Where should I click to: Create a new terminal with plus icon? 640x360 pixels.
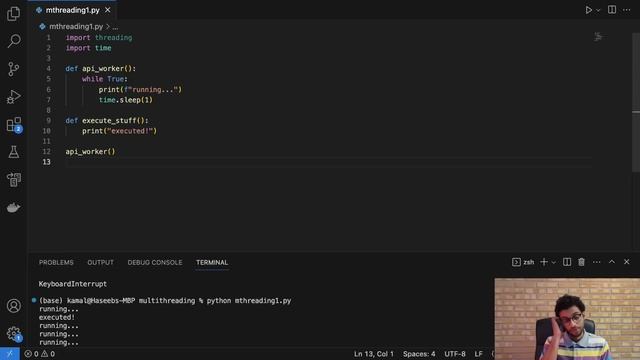[544, 262]
